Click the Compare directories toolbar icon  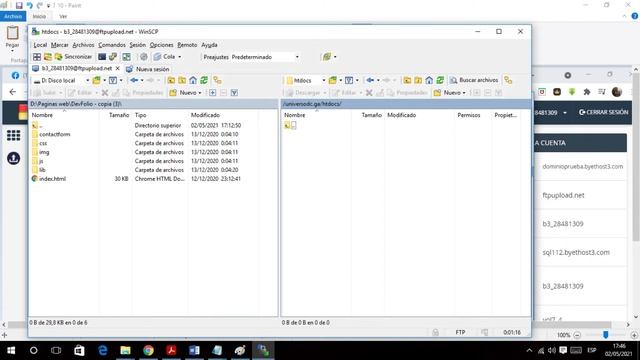48,57
